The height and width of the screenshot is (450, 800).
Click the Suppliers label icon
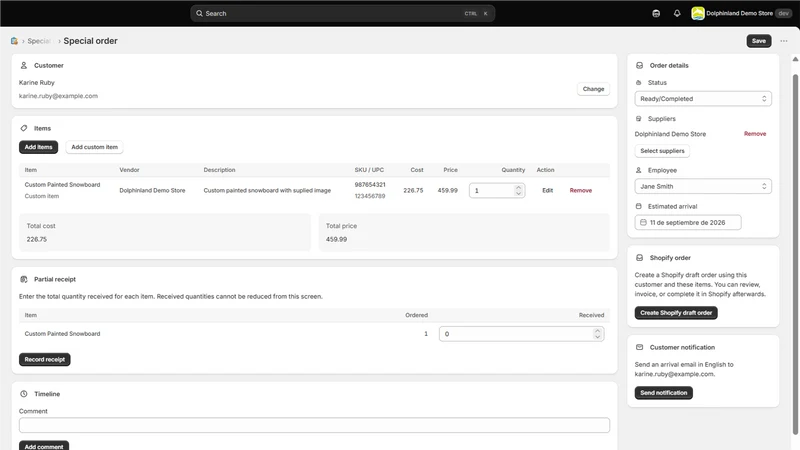coord(638,118)
